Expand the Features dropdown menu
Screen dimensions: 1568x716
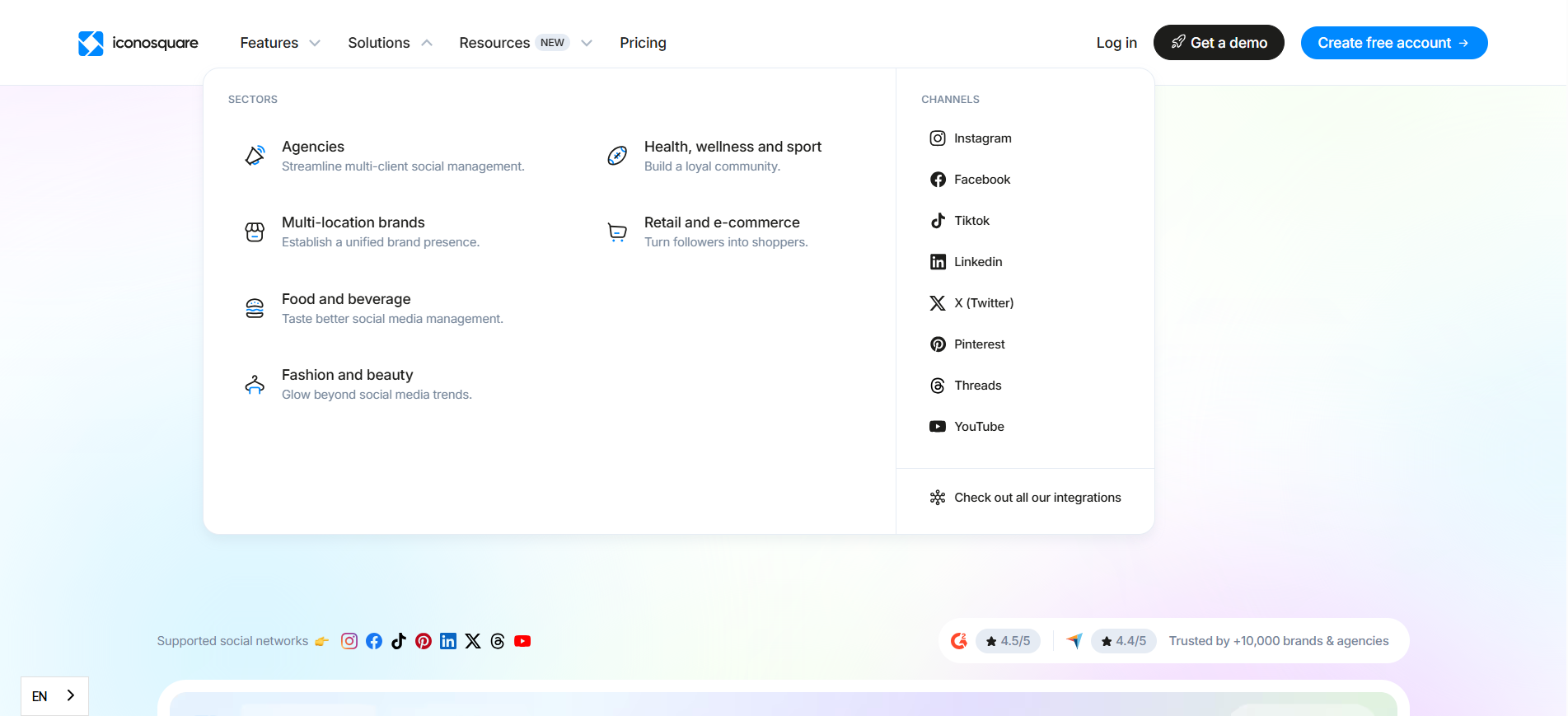(x=280, y=43)
